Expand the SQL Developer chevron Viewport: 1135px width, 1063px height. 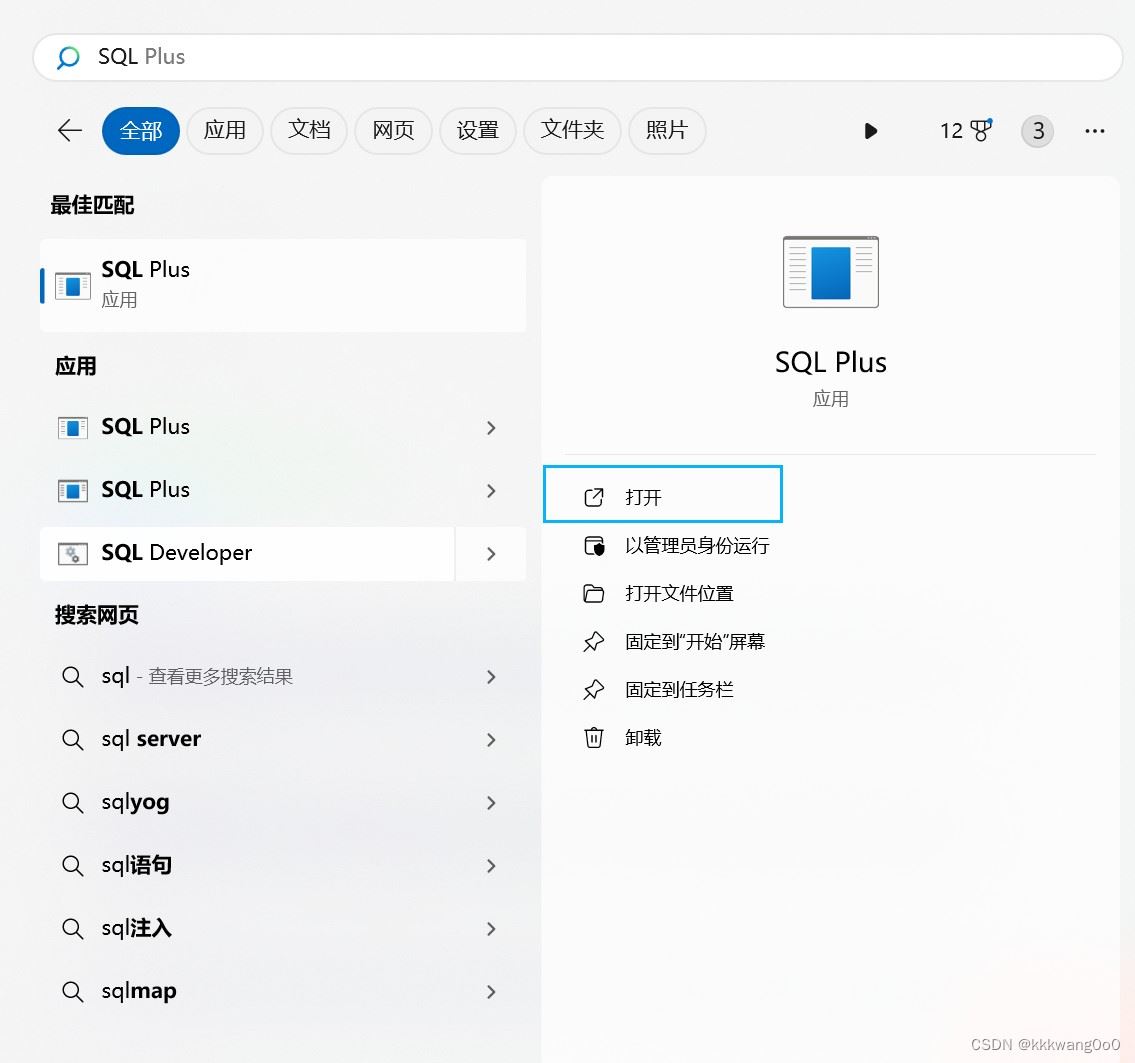(491, 554)
